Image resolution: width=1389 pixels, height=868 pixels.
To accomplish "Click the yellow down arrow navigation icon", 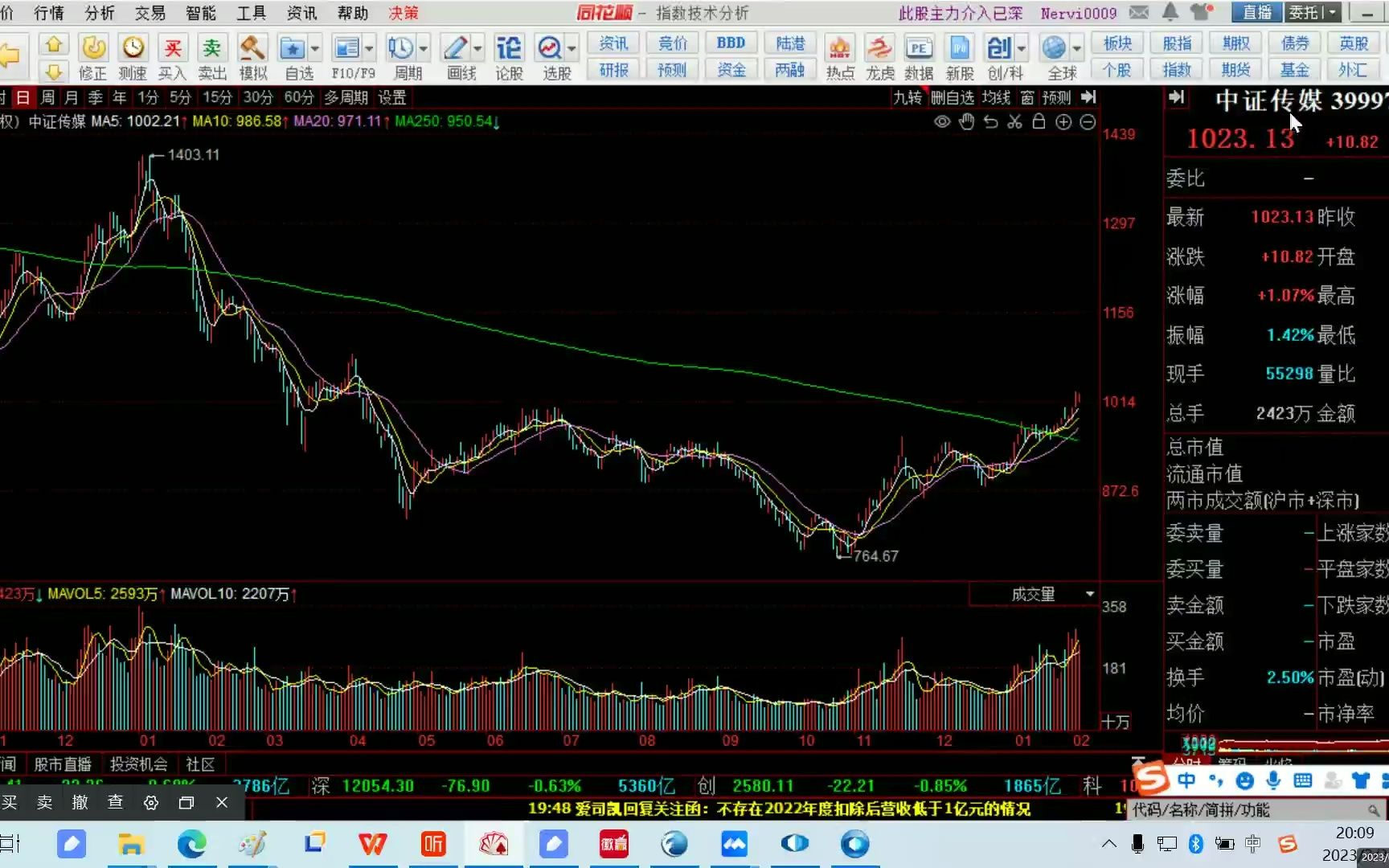I will point(54,72).
